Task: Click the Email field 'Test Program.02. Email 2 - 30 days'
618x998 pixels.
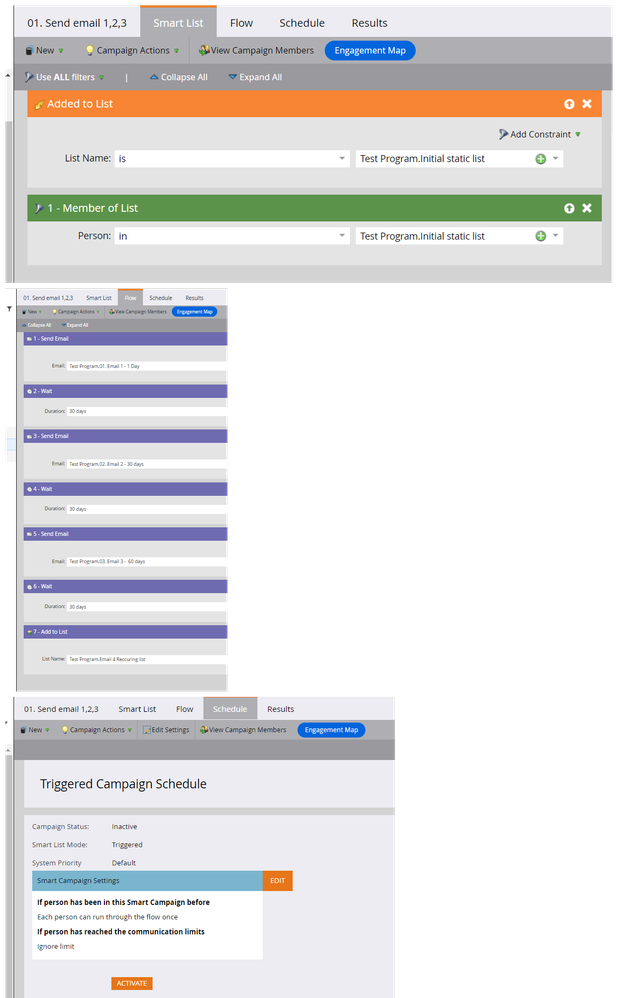Action: pyautogui.click(x=147, y=464)
